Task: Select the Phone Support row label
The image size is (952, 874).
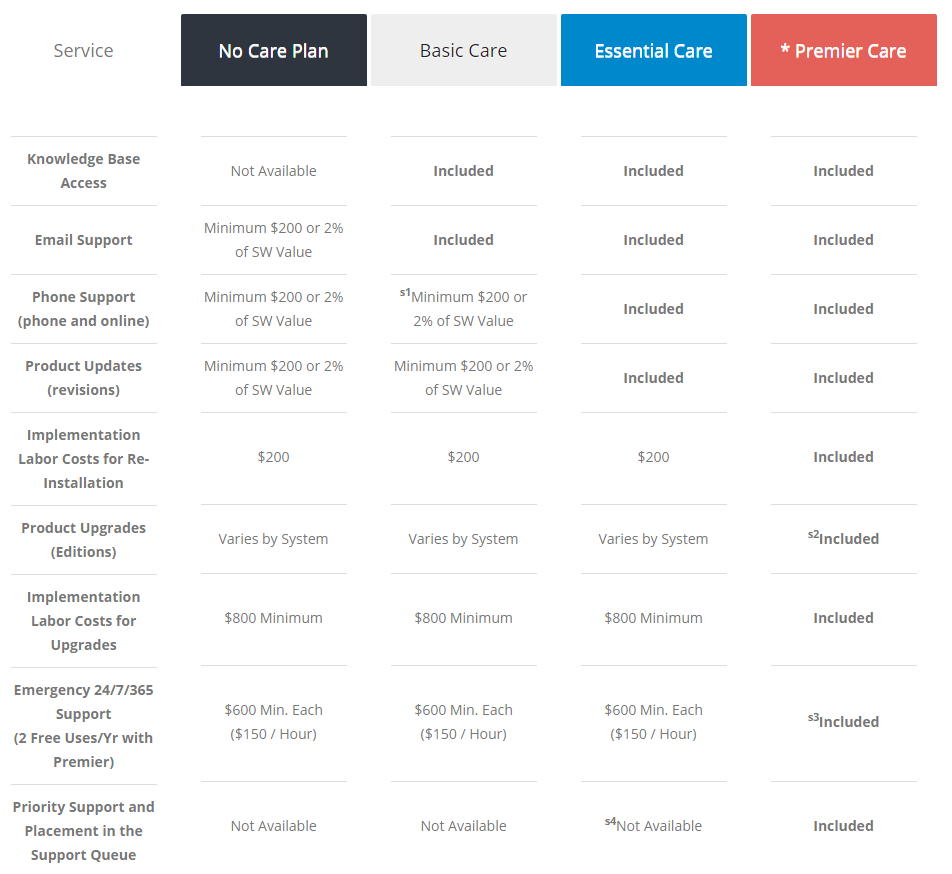Action: point(83,309)
